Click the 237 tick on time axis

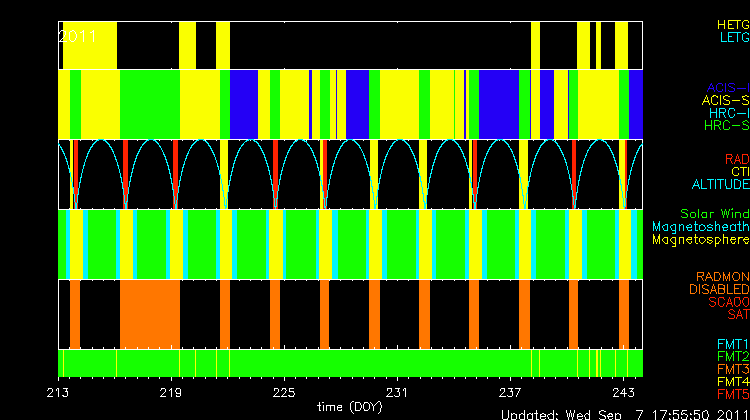[x=510, y=392]
